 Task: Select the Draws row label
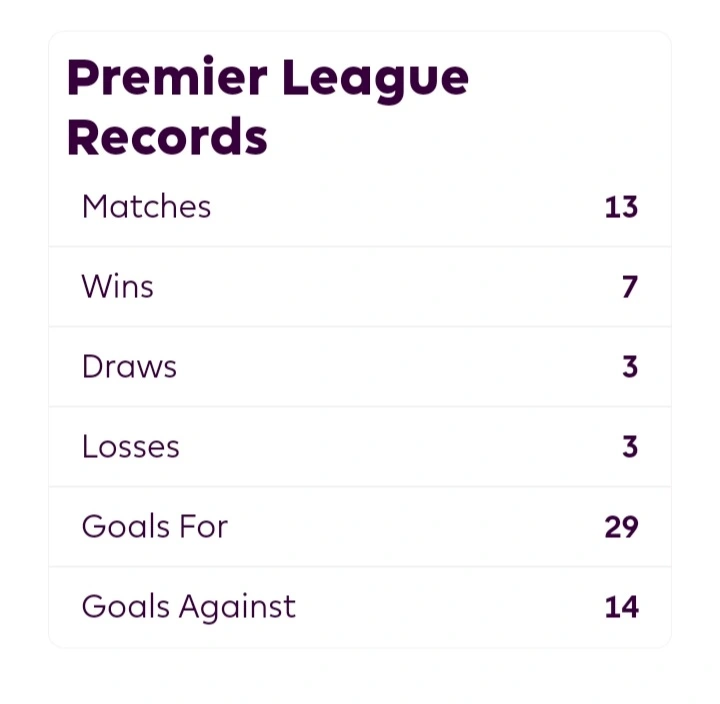pos(129,366)
